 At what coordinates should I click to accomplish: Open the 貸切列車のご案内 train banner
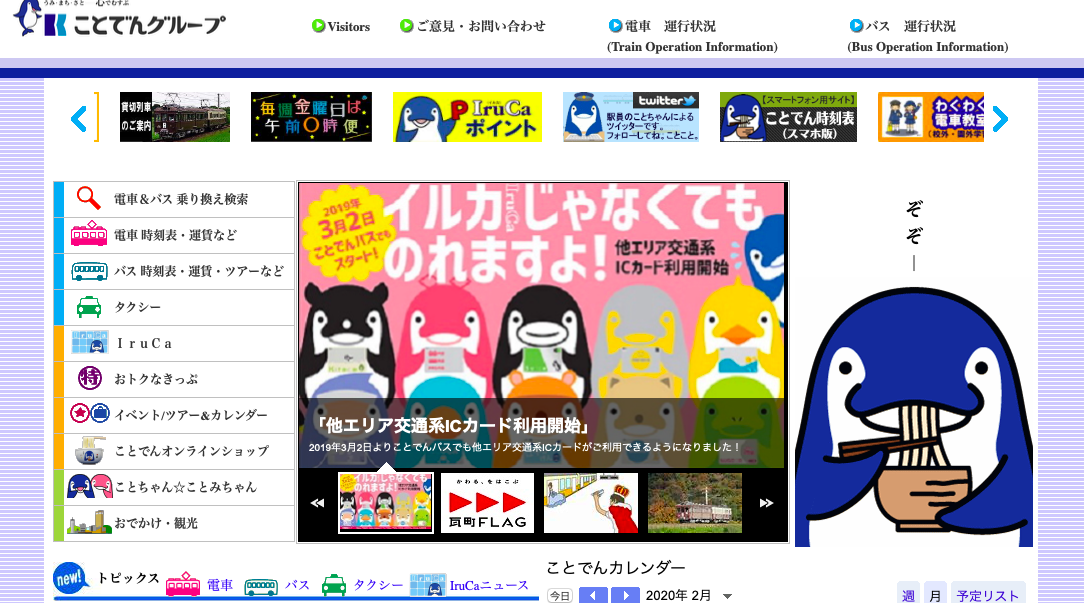click(x=175, y=117)
